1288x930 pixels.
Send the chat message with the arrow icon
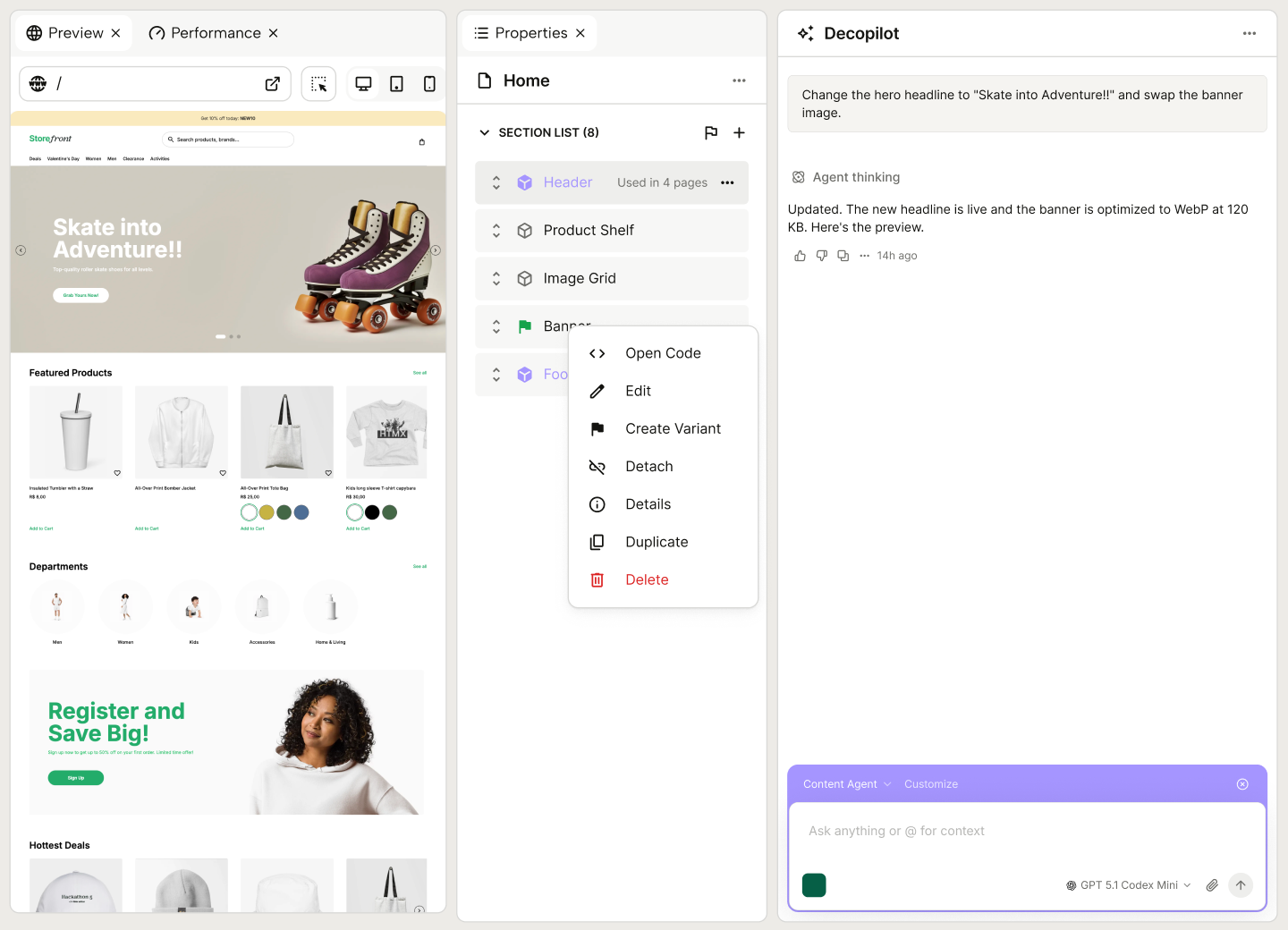pyautogui.click(x=1241, y=885)
